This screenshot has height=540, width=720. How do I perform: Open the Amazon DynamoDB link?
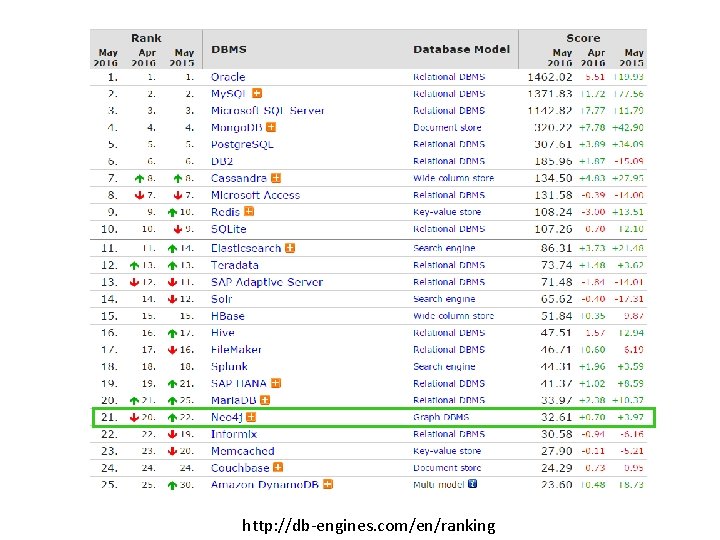(x=265, y=485)
